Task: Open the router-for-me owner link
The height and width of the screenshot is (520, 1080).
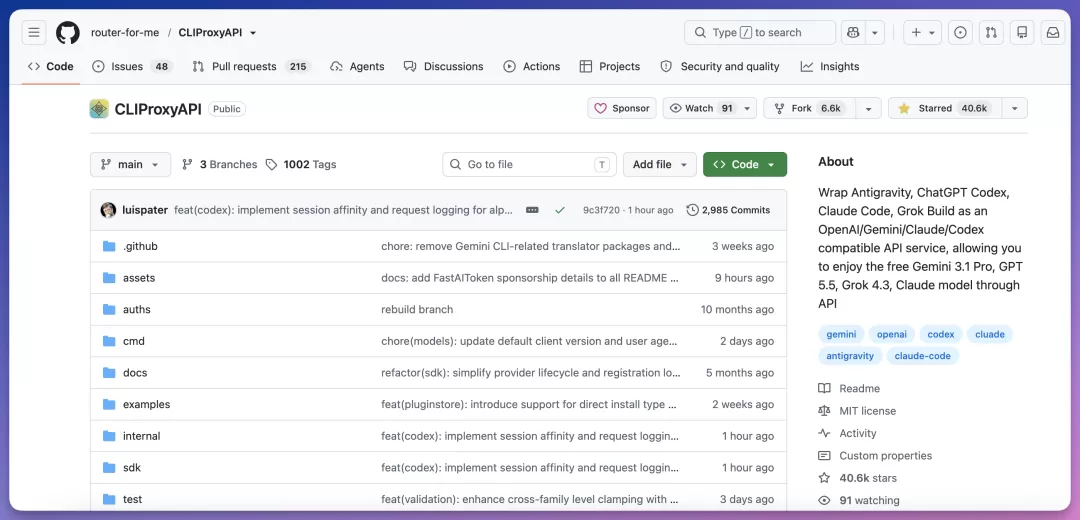Action: pos(125,32)
